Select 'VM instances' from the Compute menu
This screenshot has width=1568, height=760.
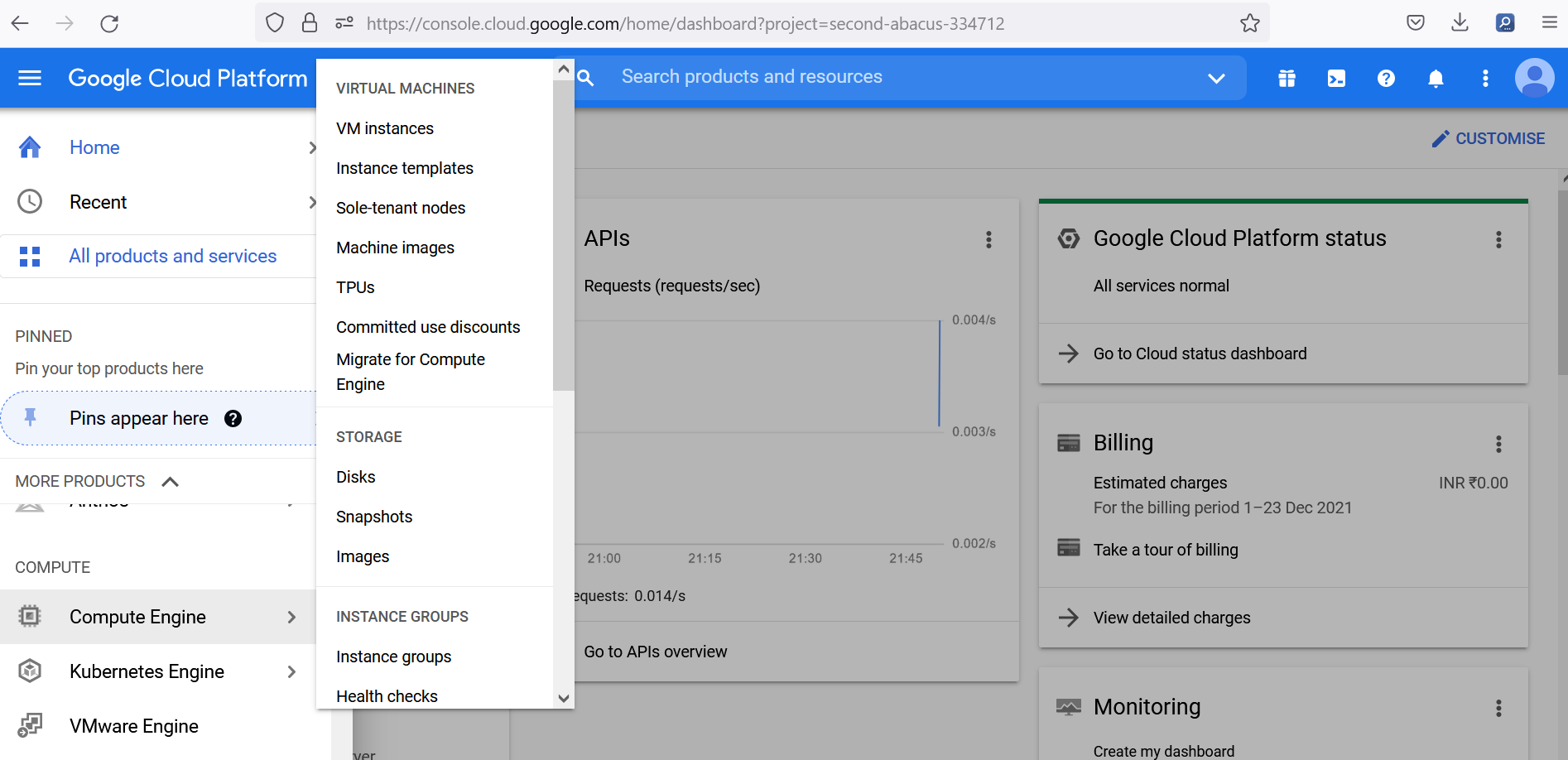[384, 128]
